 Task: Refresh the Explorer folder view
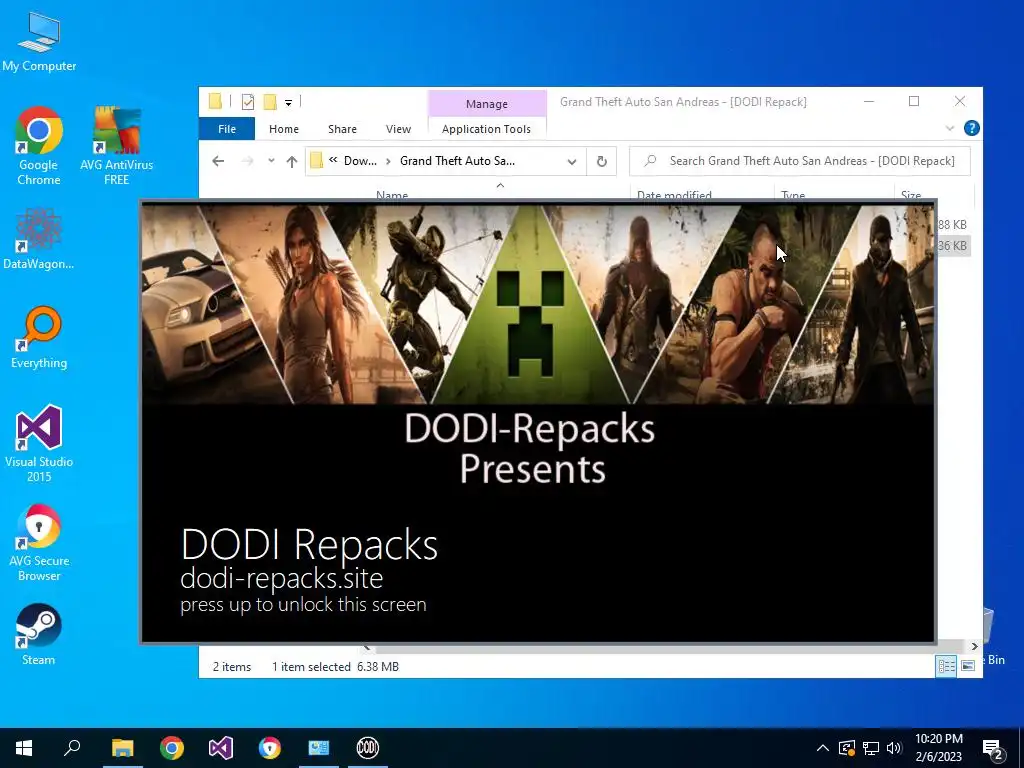point(601,161)
